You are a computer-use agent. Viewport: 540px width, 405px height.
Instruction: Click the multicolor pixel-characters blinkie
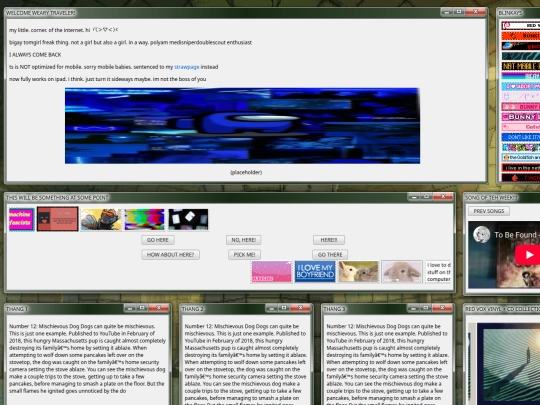point(521,147)
